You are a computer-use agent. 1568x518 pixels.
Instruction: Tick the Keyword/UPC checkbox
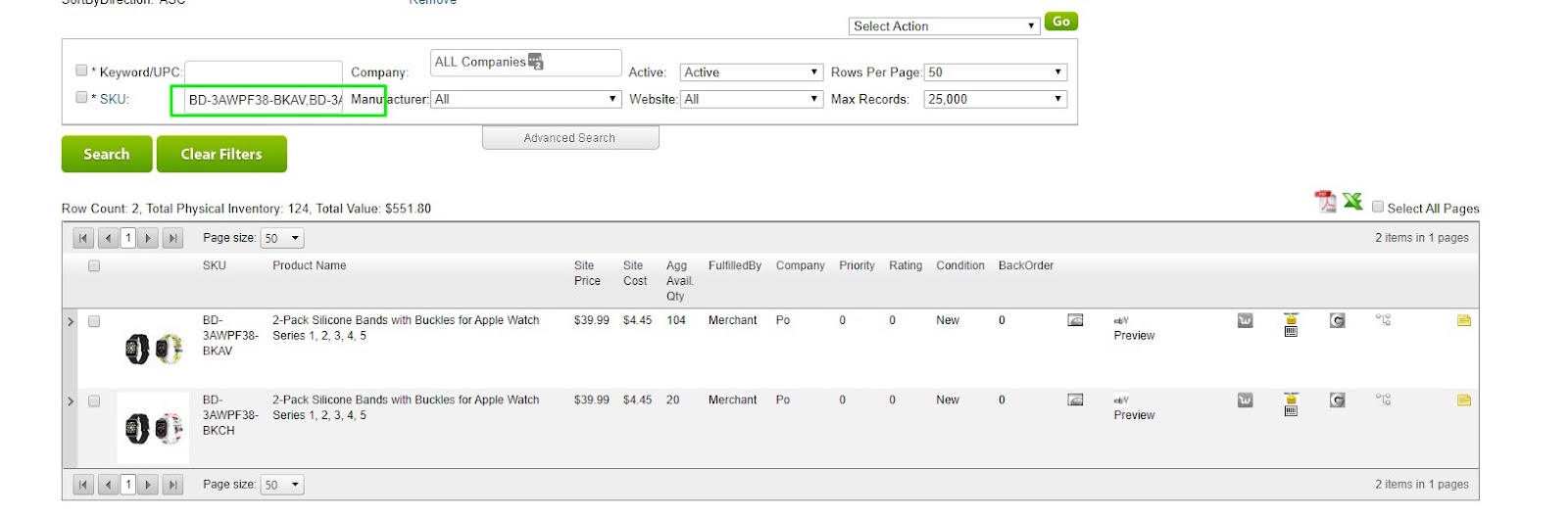coord(81,70)
